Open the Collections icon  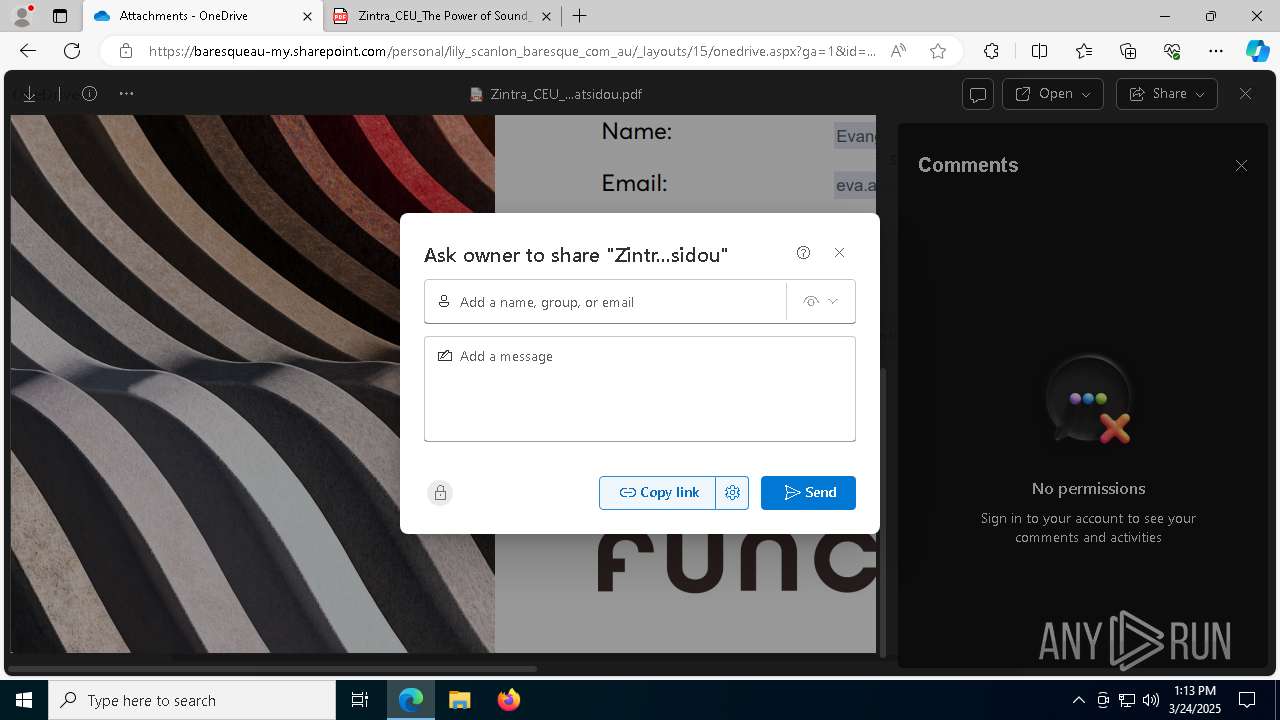coord(1128,51)
